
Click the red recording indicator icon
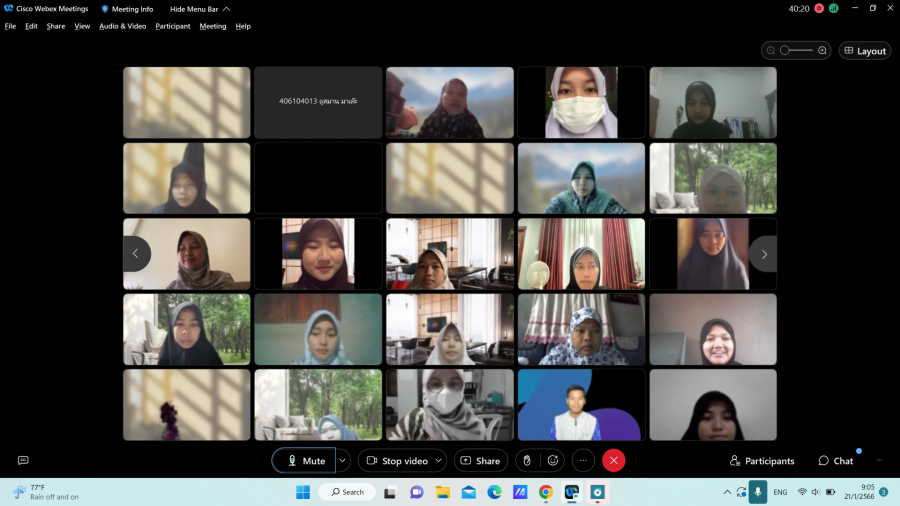pos(819,8)
